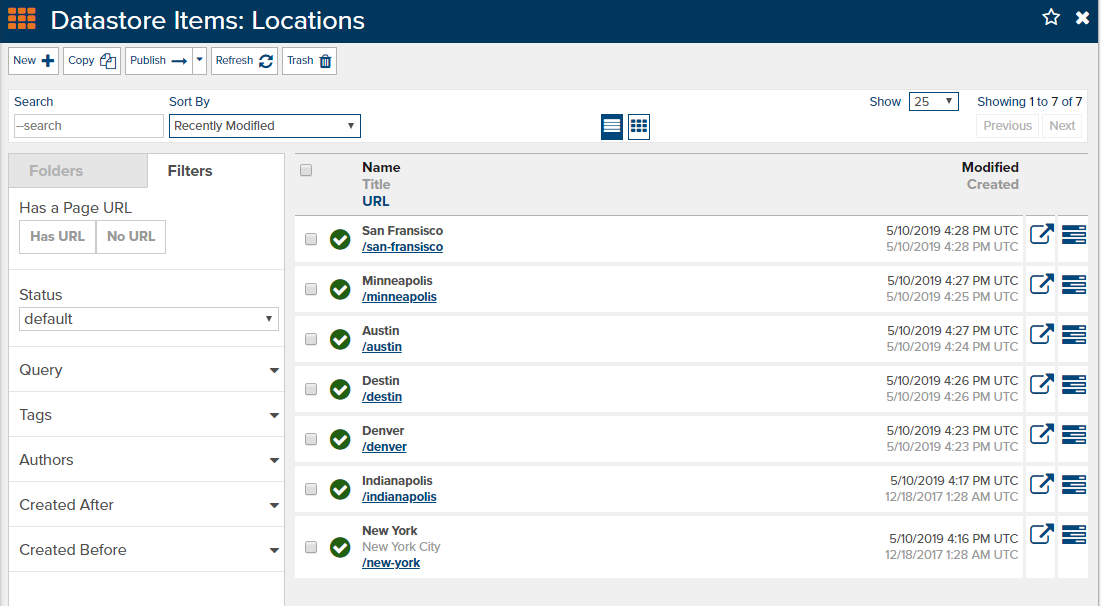Screen dimensions: 1102x606
Task: Click the Refresh button
Action: (245, 60)
